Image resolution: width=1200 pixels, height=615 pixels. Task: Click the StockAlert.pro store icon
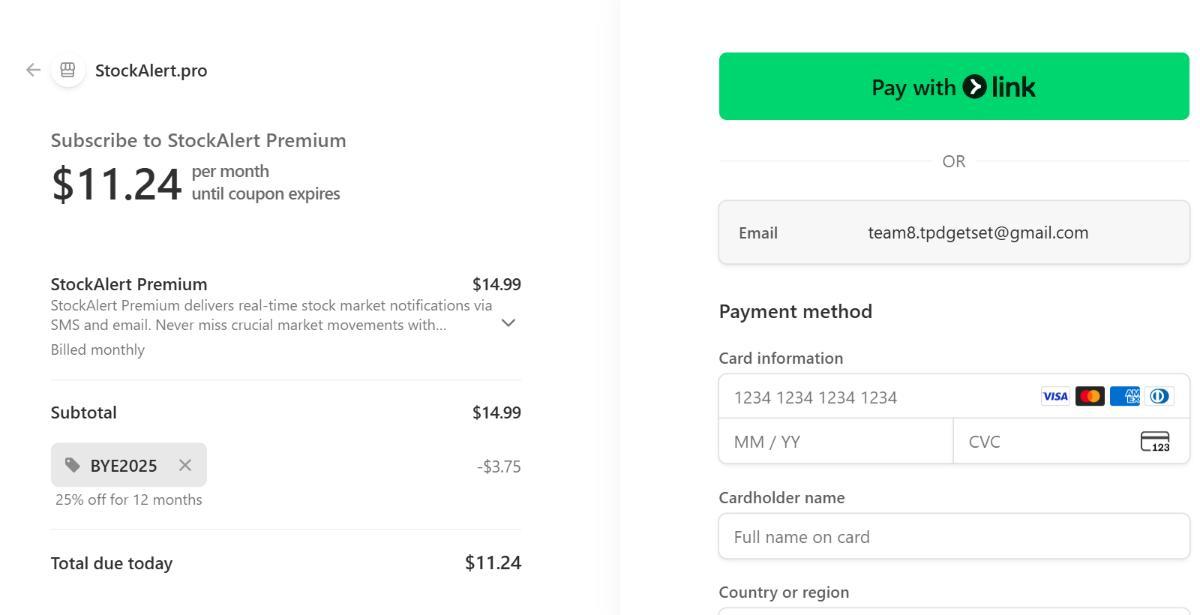pyautogui.click(x=68, y=70)
